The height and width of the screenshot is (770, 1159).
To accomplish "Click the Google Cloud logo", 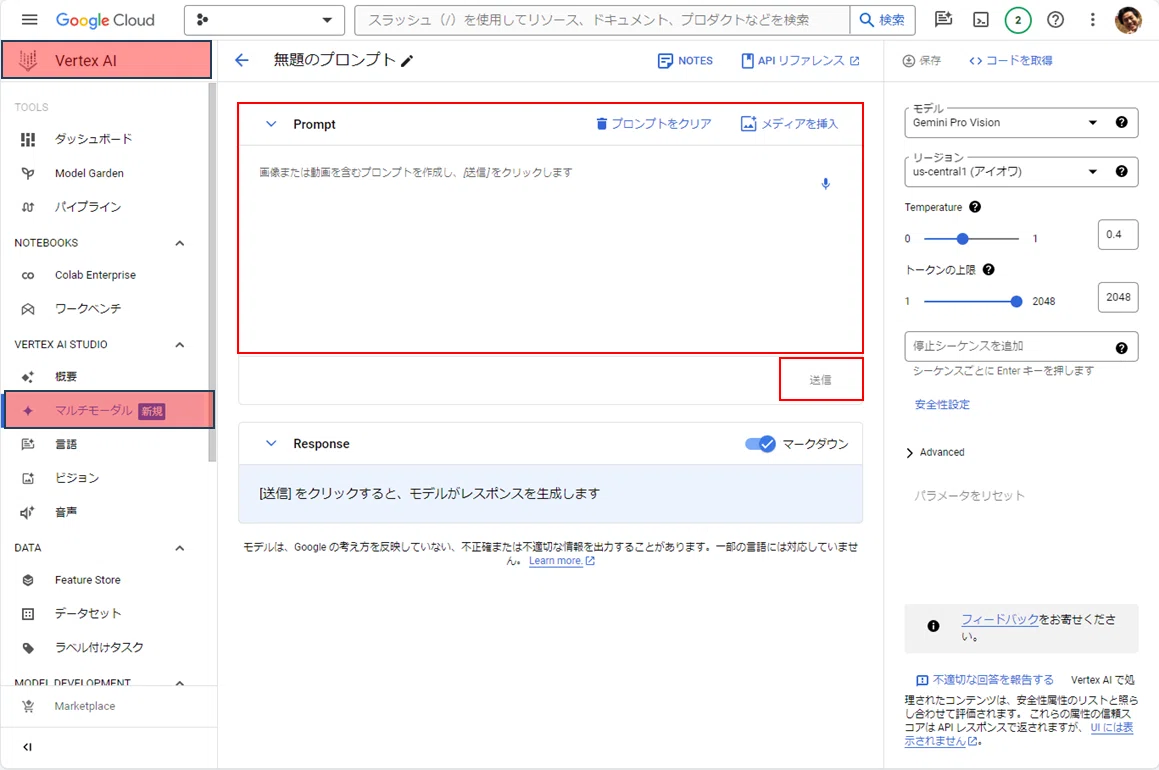I will click(x=105, y=20).
